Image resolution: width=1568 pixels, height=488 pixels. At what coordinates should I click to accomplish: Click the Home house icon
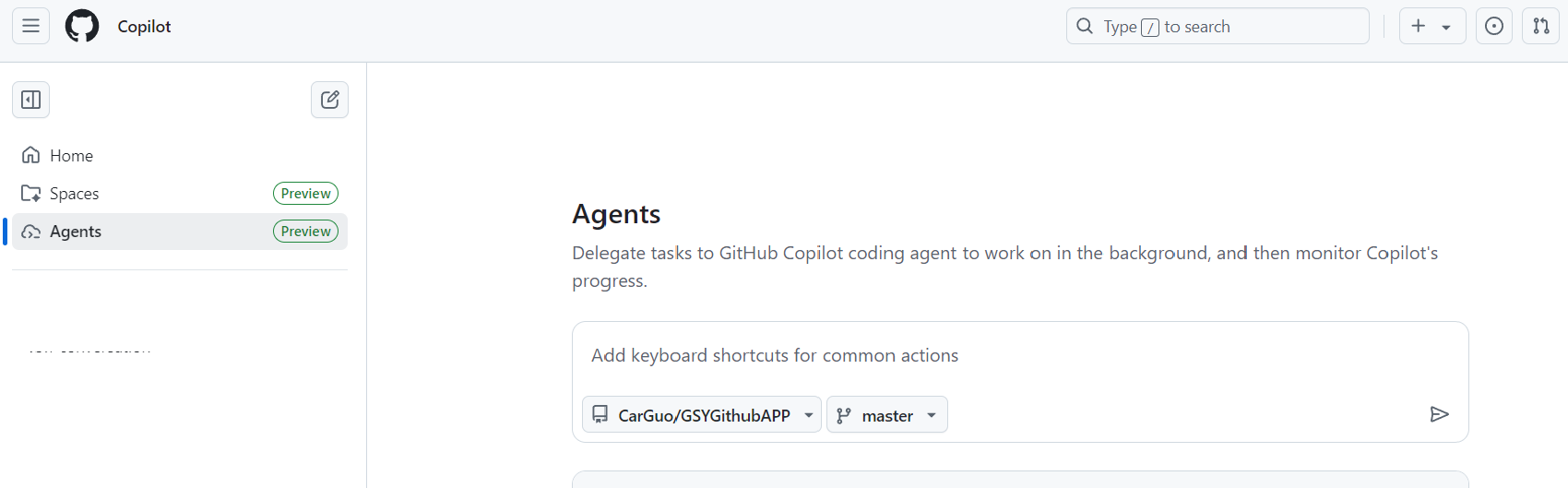(30, 155)
